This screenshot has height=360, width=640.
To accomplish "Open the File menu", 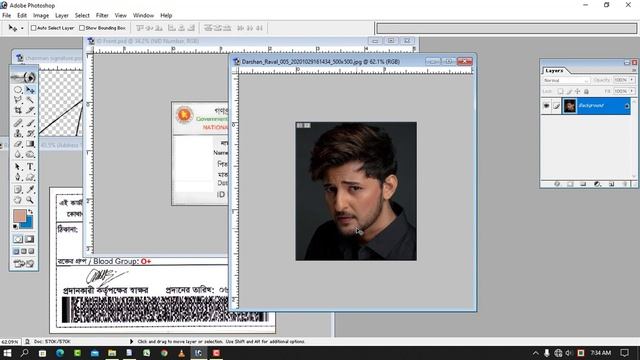I will tap(7, 16).
